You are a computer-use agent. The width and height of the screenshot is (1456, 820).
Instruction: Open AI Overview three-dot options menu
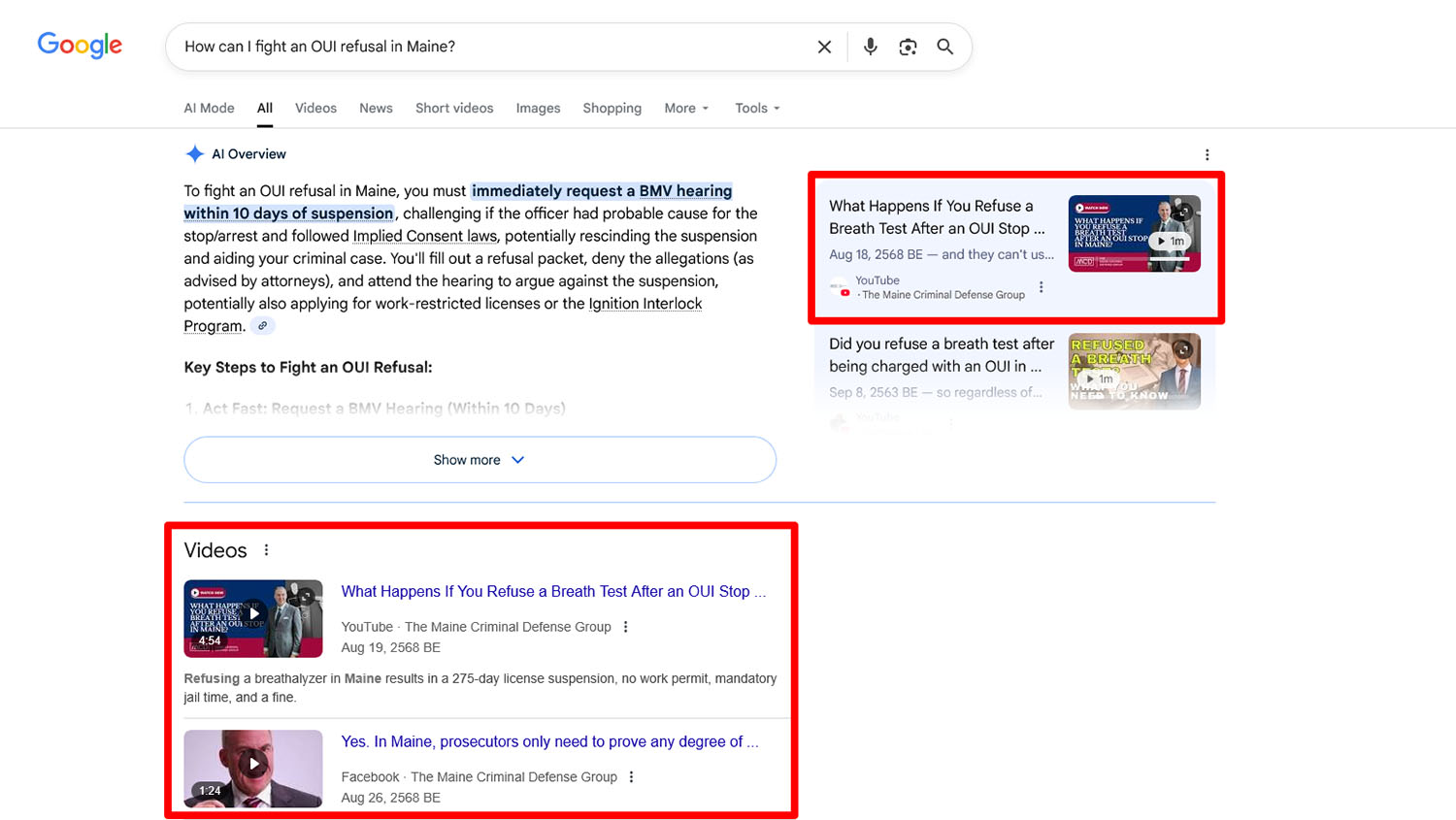[x=1207, y=155]
